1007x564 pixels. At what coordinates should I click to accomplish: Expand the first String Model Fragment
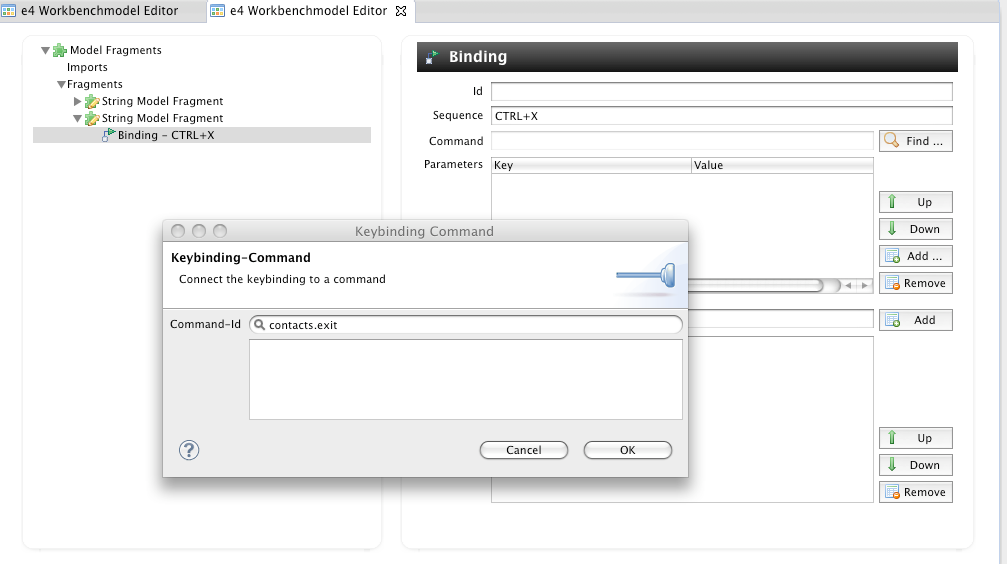point(78,101)
